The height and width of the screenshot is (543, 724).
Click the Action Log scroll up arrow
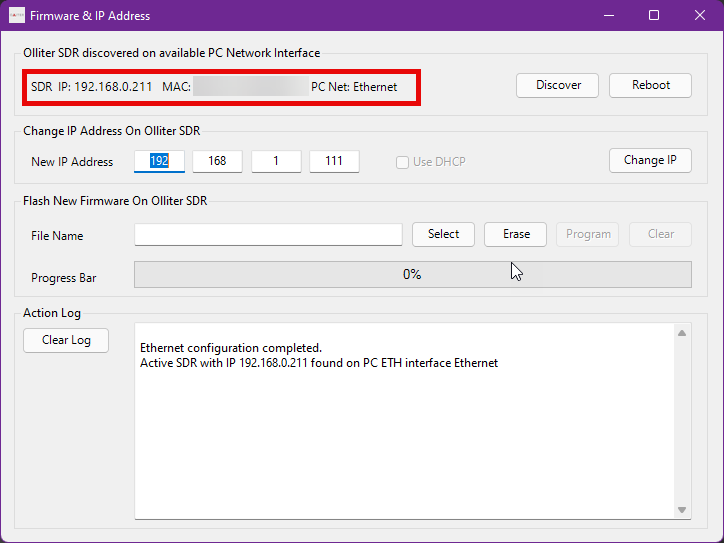pyautogui.click(x=682, y=333)
